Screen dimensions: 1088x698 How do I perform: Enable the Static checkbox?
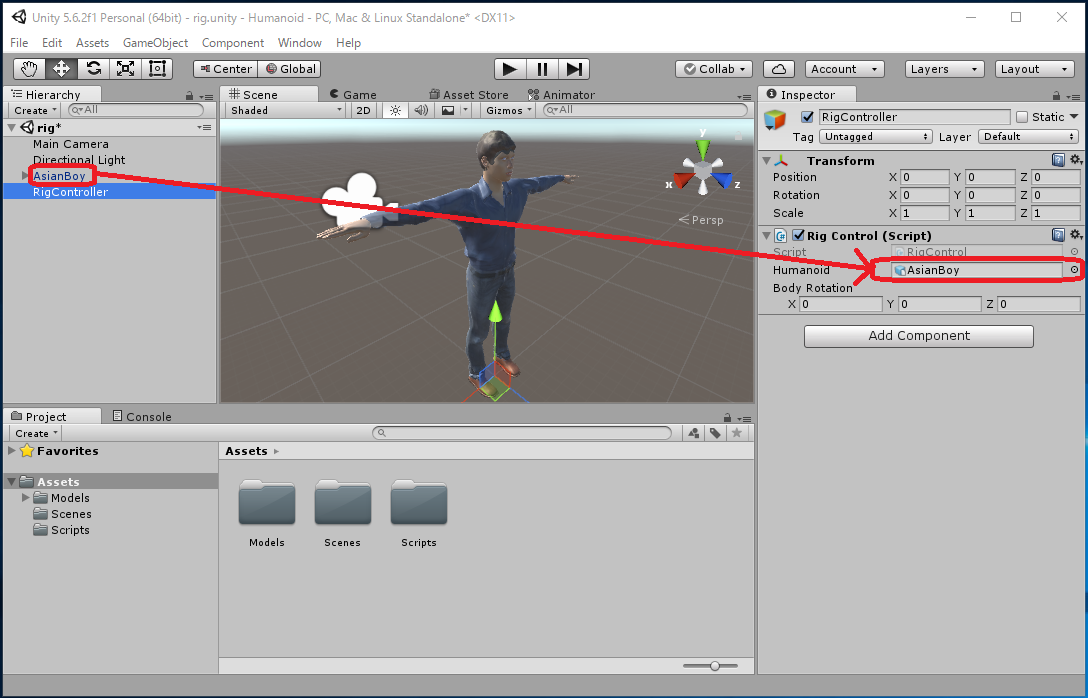pos(1022,117)
